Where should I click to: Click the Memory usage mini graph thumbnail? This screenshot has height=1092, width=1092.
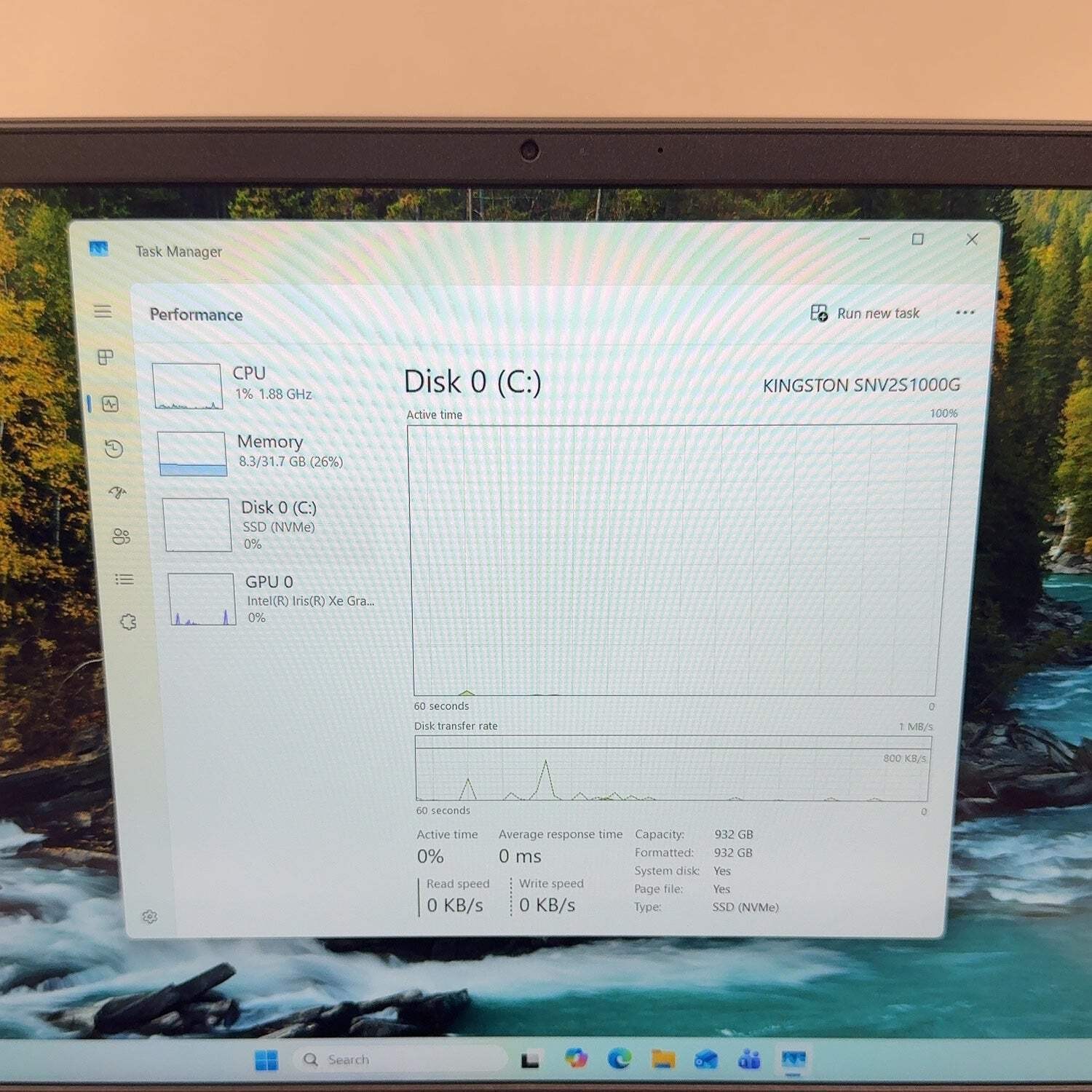(192, 454)
